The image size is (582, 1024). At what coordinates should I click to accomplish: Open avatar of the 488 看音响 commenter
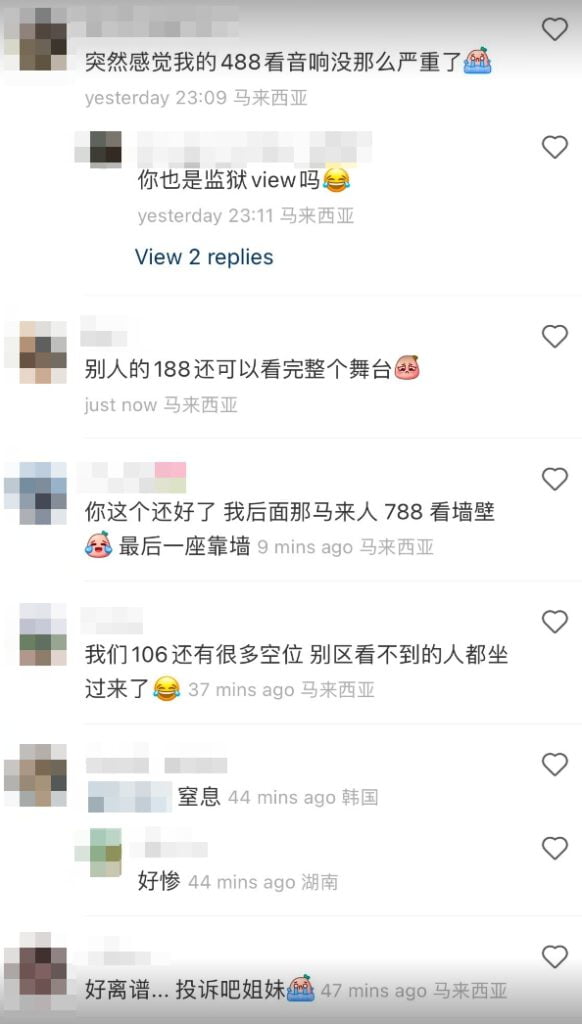tap(35, 39)
